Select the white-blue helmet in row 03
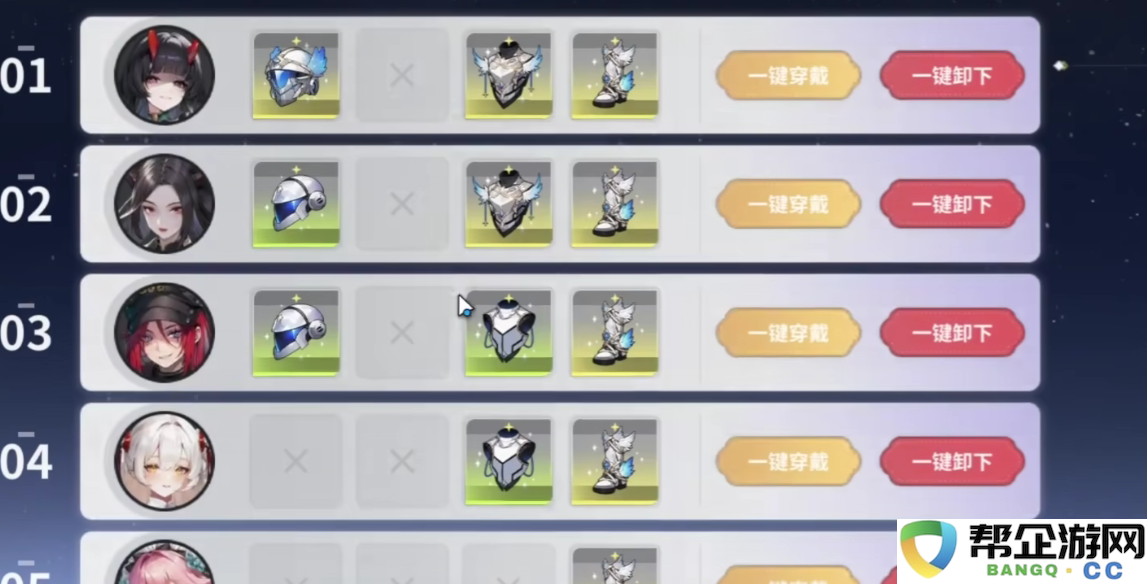Image resolution: width=1147 pixels, height=584 pixels. (296, 333)
